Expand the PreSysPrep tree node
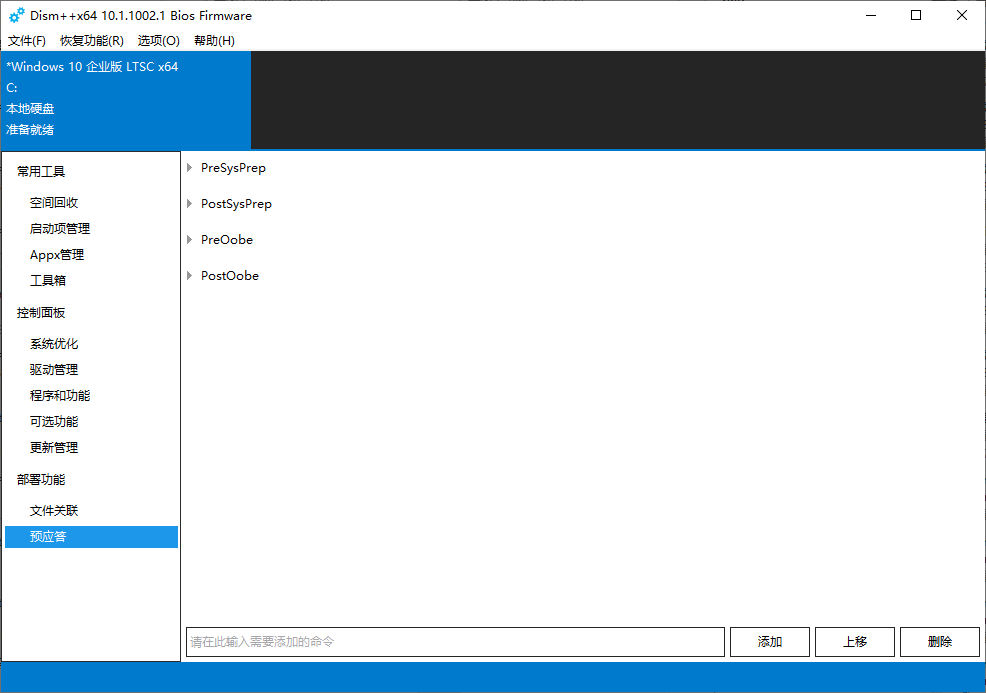The image size is (986, 693). [189, 168]
